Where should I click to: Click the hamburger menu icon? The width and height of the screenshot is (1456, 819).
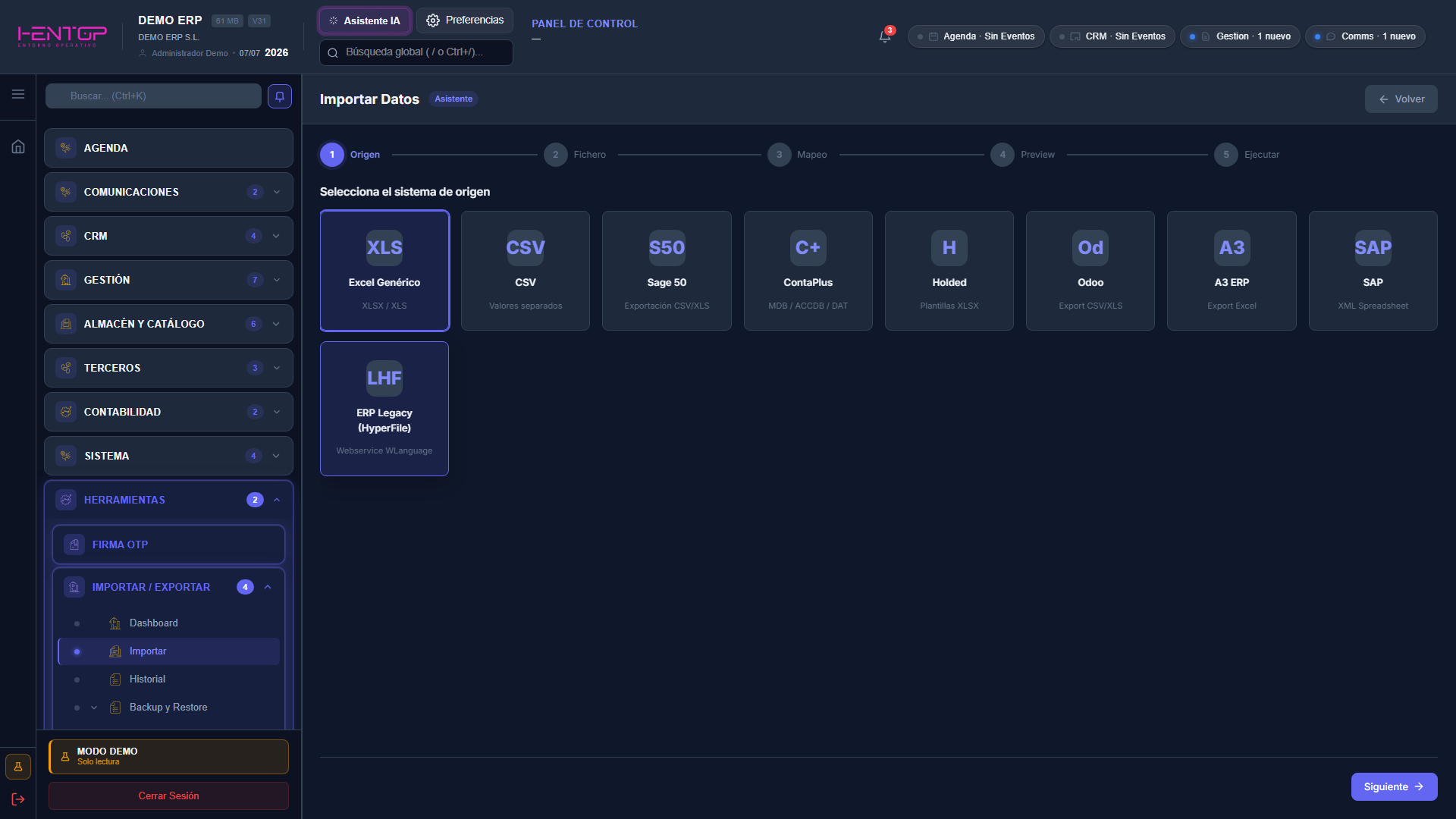click(x=18, y=94)
